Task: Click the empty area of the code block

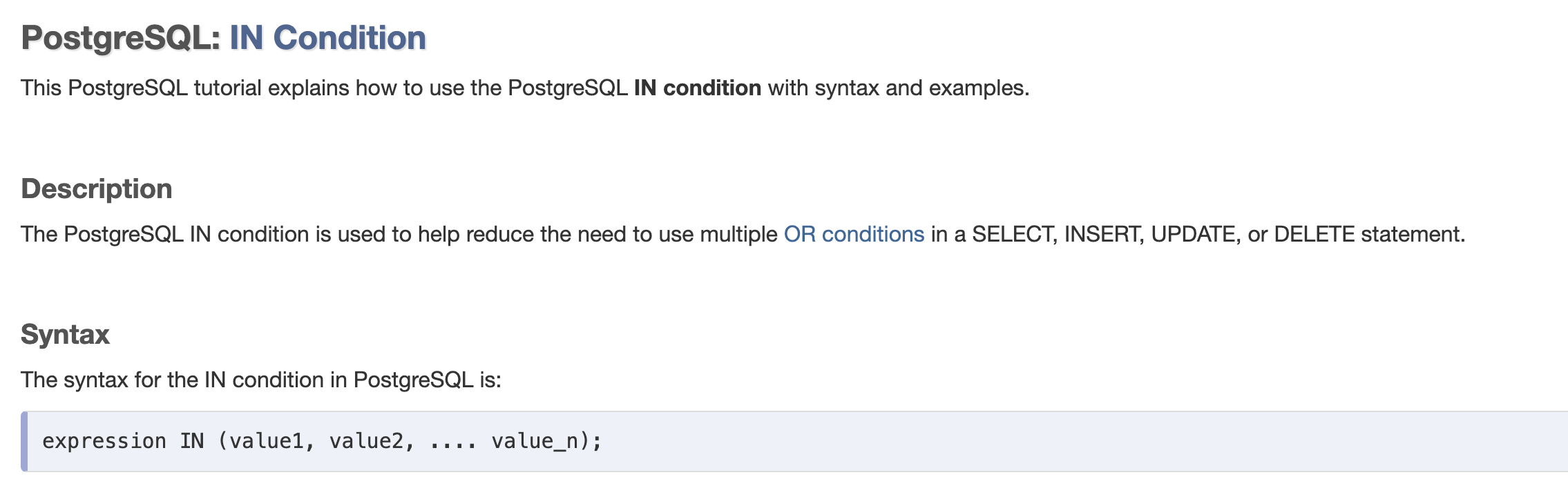Action: coord(1036,442)
